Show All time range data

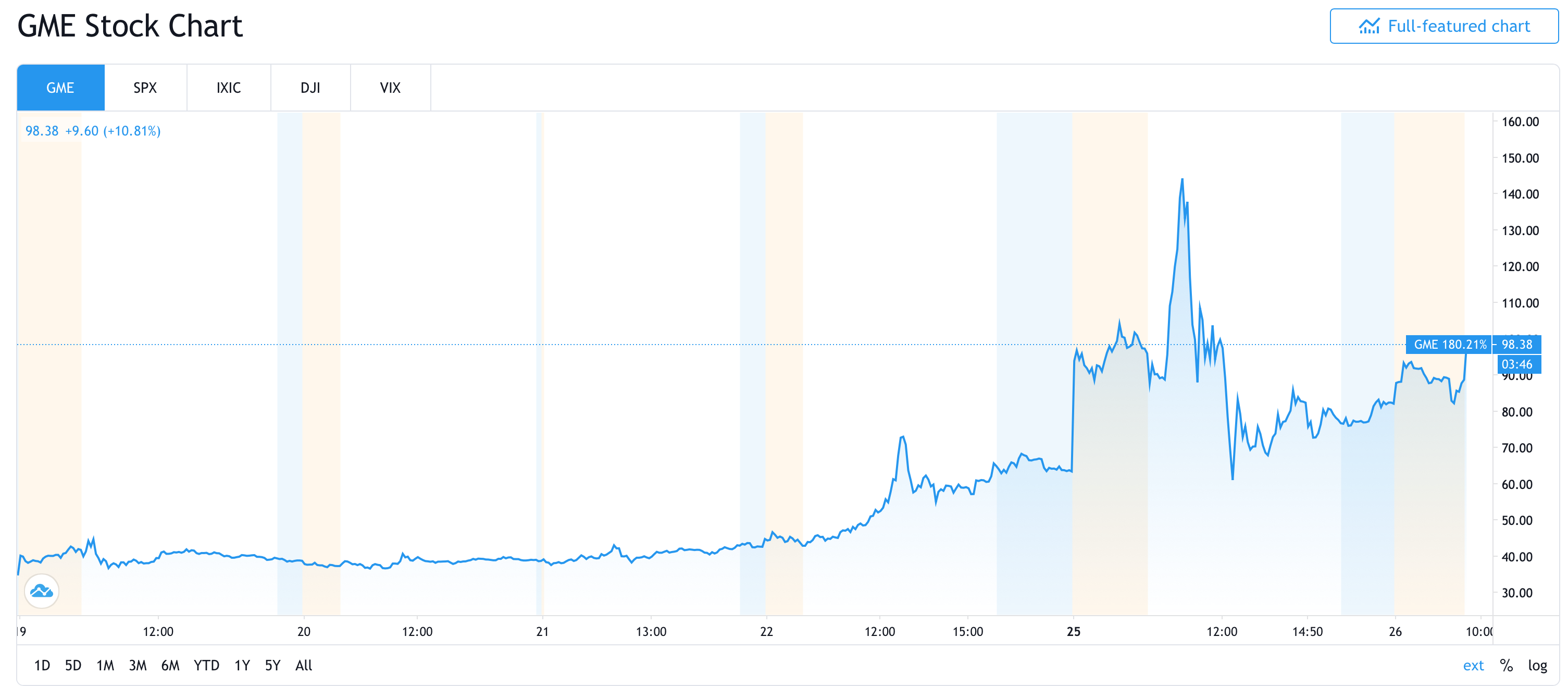pos(304,665)
